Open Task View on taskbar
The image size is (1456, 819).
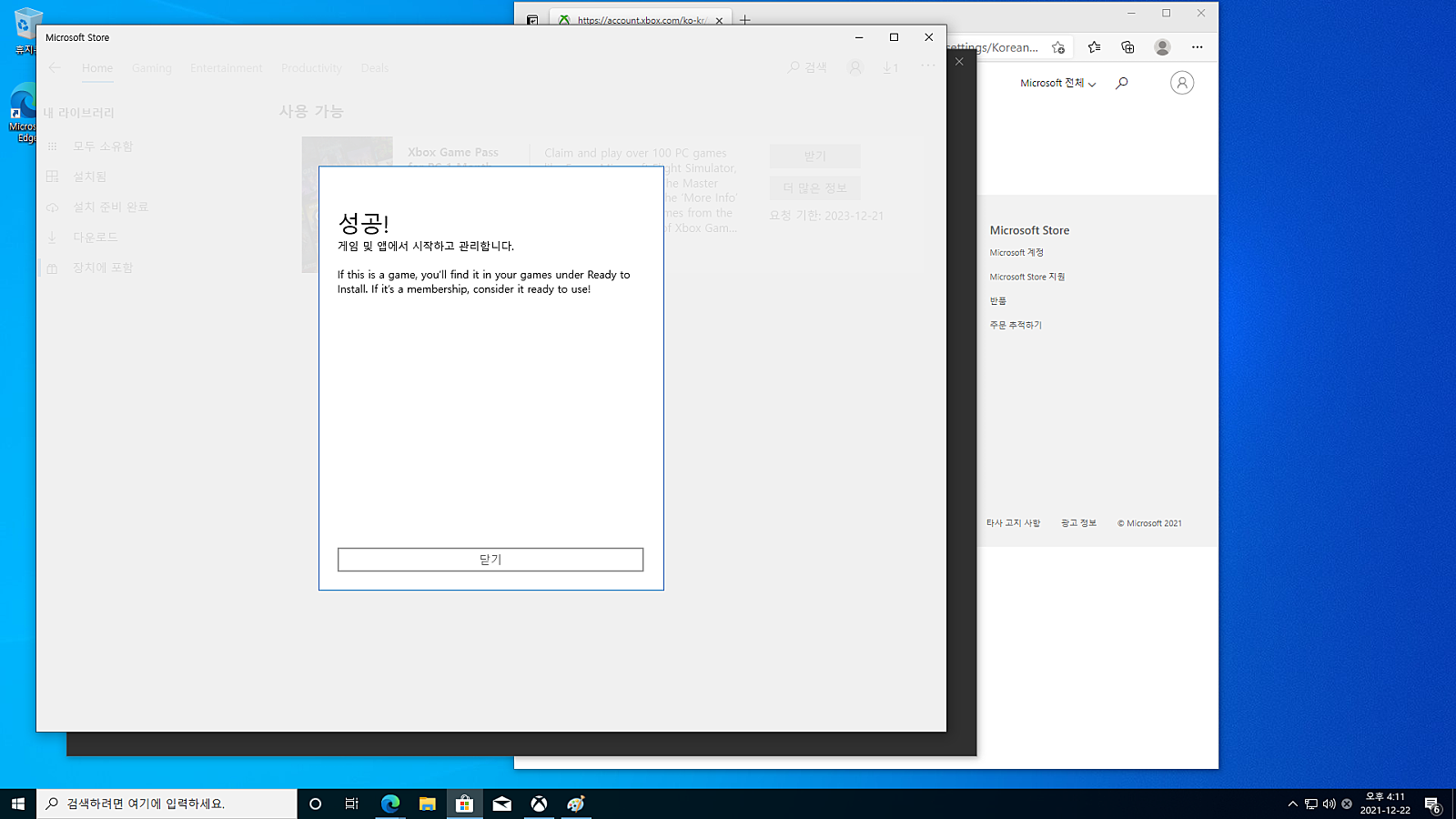tap(352, 804)
